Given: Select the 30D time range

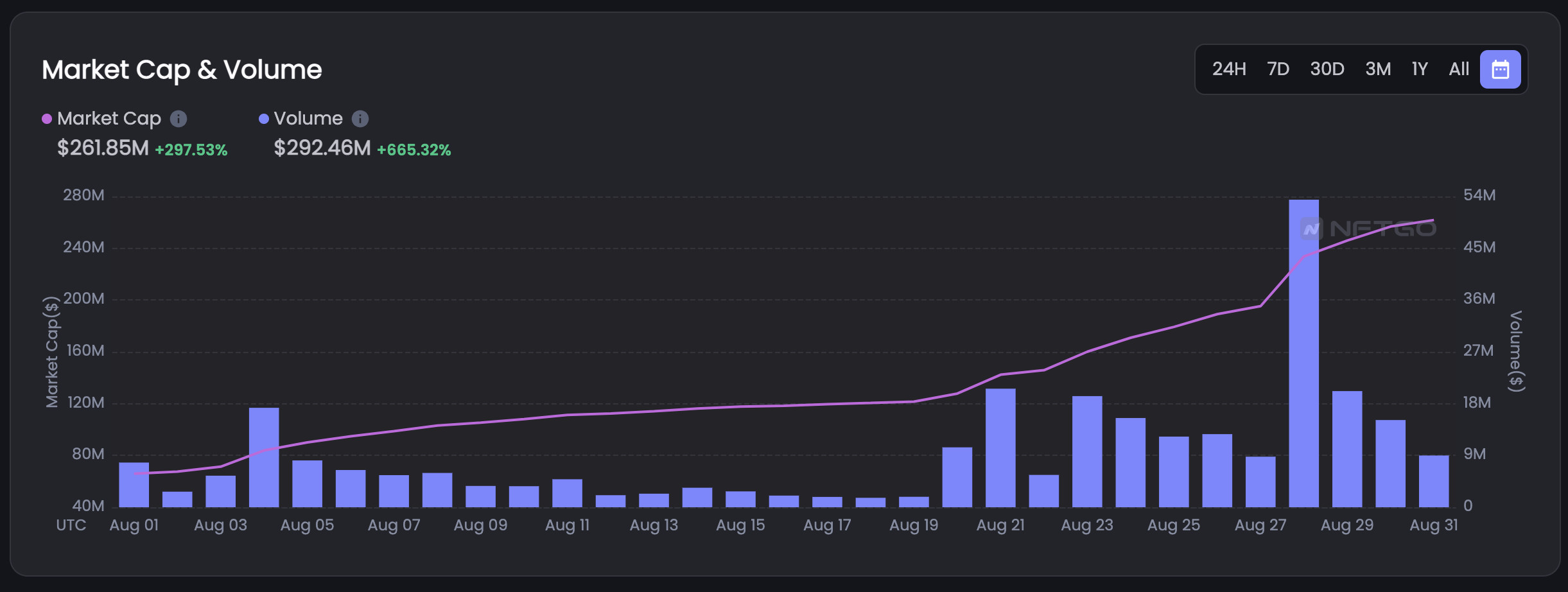Looking at the screenshot, I should [x=1327, y=69].
